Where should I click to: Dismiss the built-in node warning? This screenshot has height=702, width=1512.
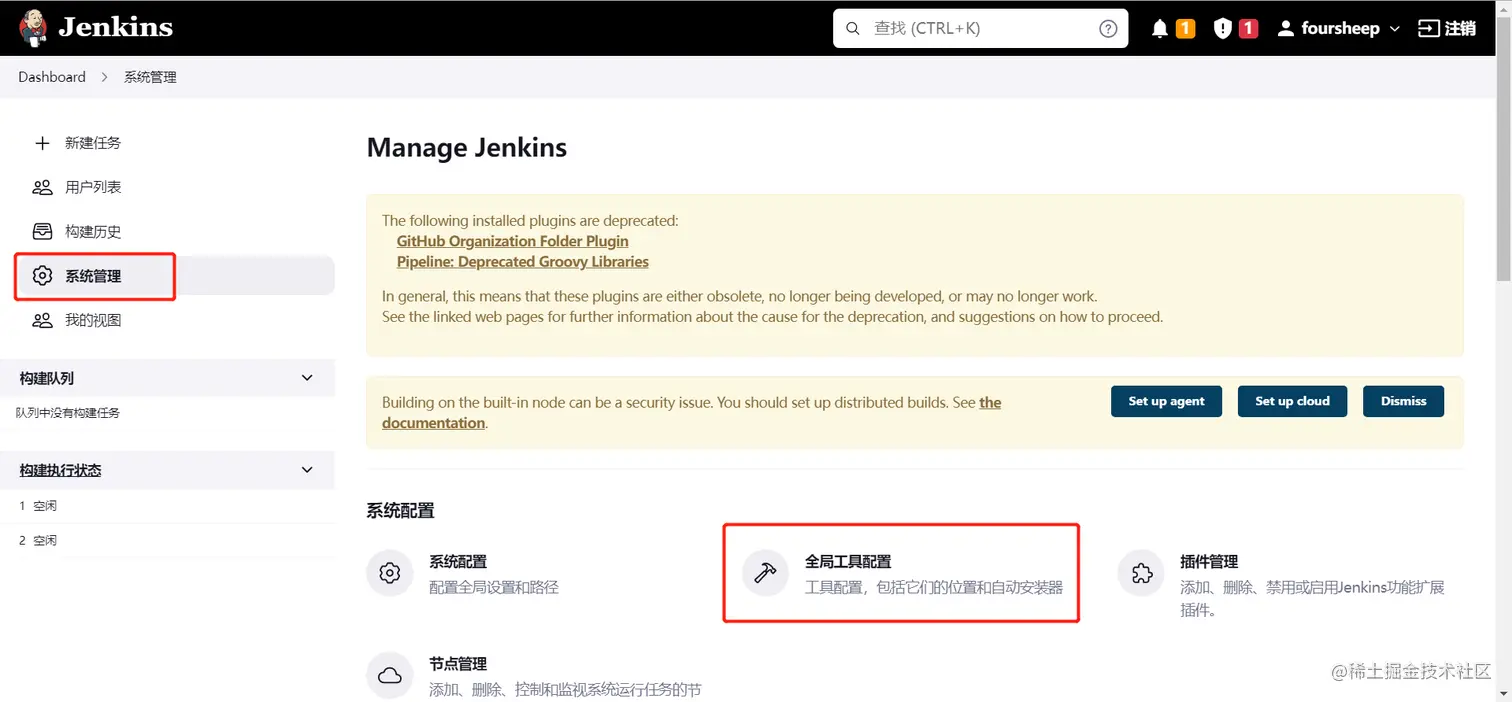pos(1404,401)
